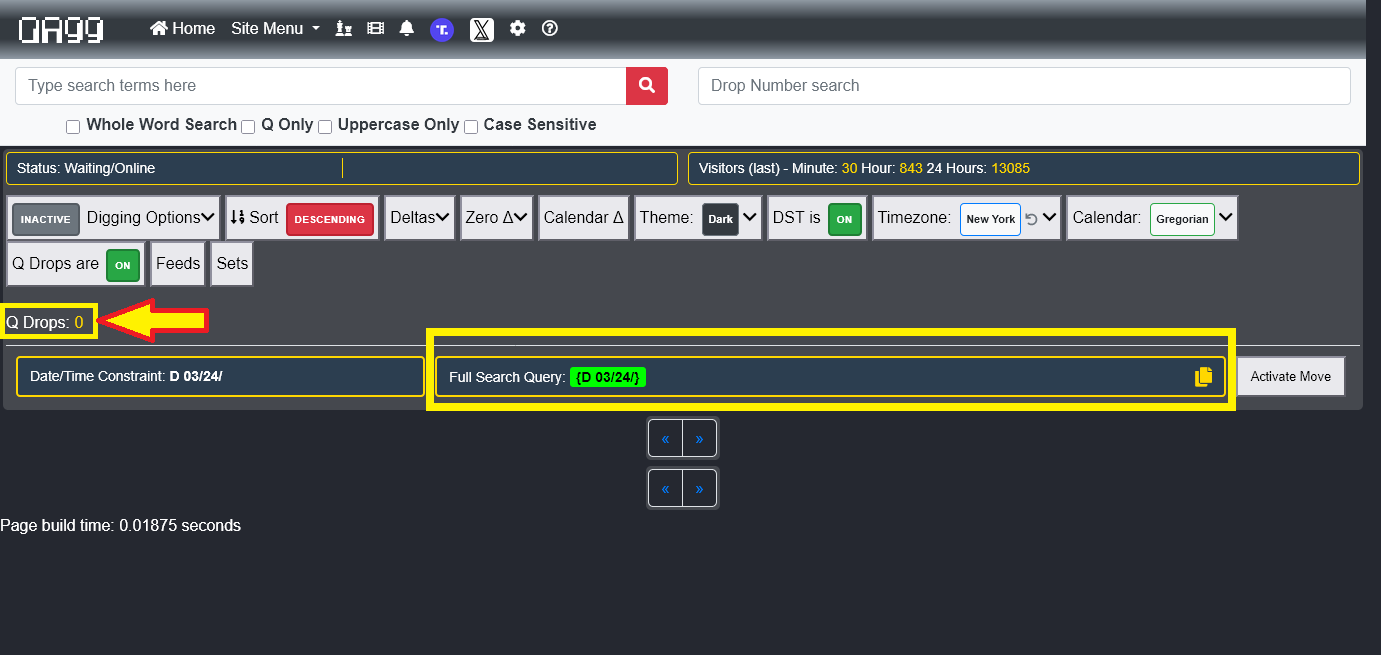Screen dimensions: 1381x655
Task: Go to Home in the navbar
Action: (x=183, y=29)
